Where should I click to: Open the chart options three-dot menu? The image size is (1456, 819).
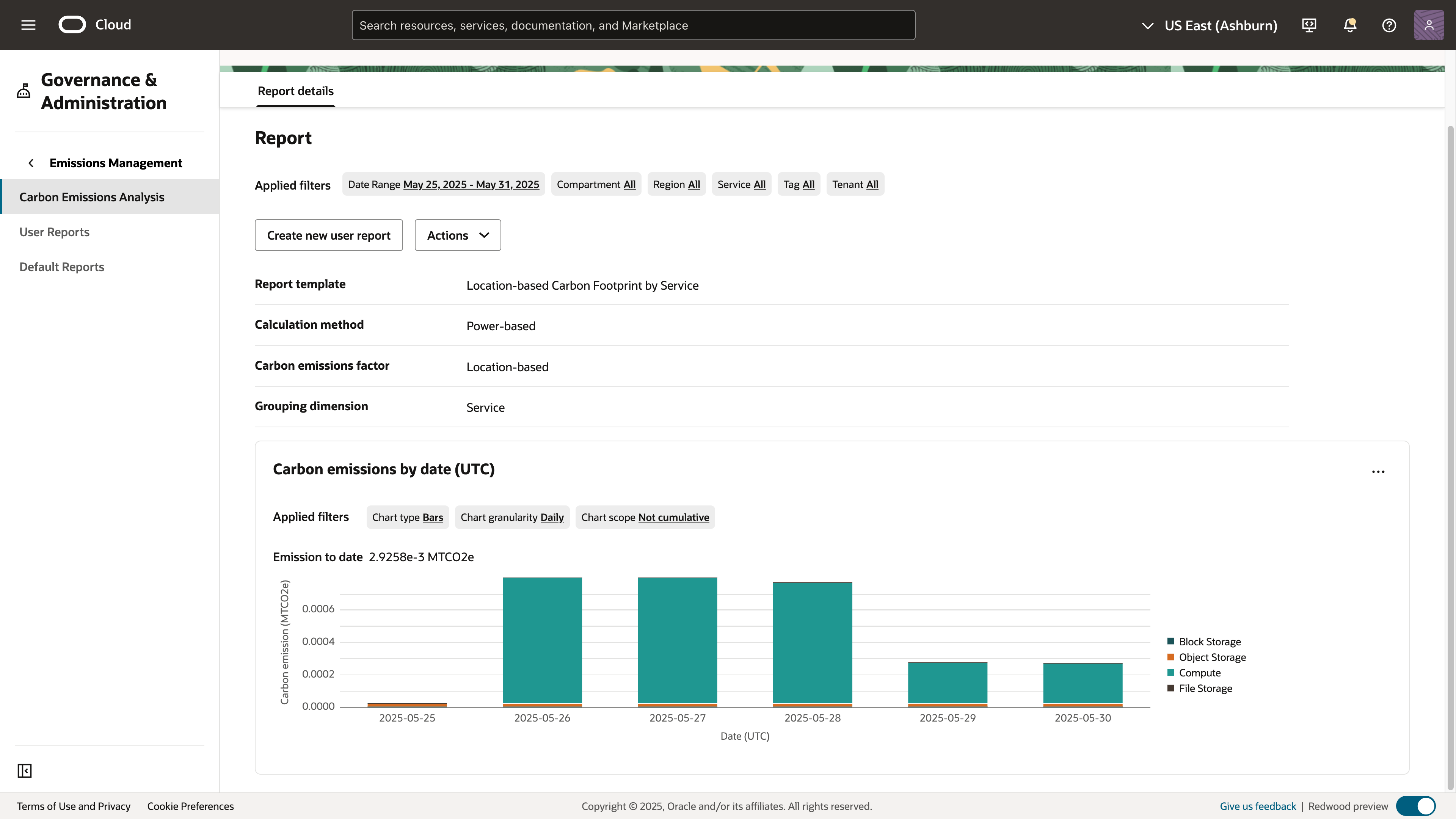pos(1378,471)
